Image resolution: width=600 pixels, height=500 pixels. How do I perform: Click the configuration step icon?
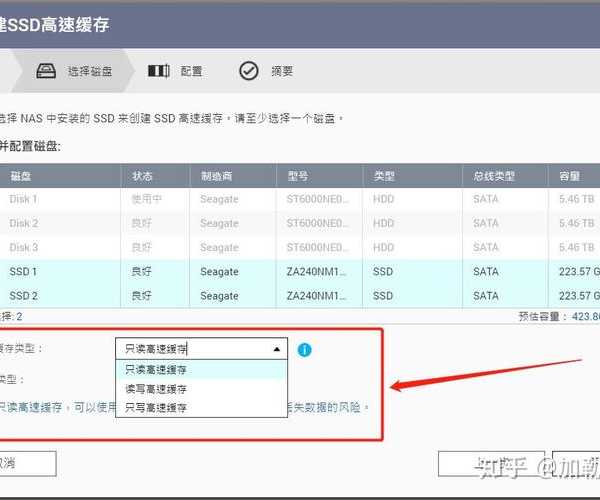[x=159, y=71]
